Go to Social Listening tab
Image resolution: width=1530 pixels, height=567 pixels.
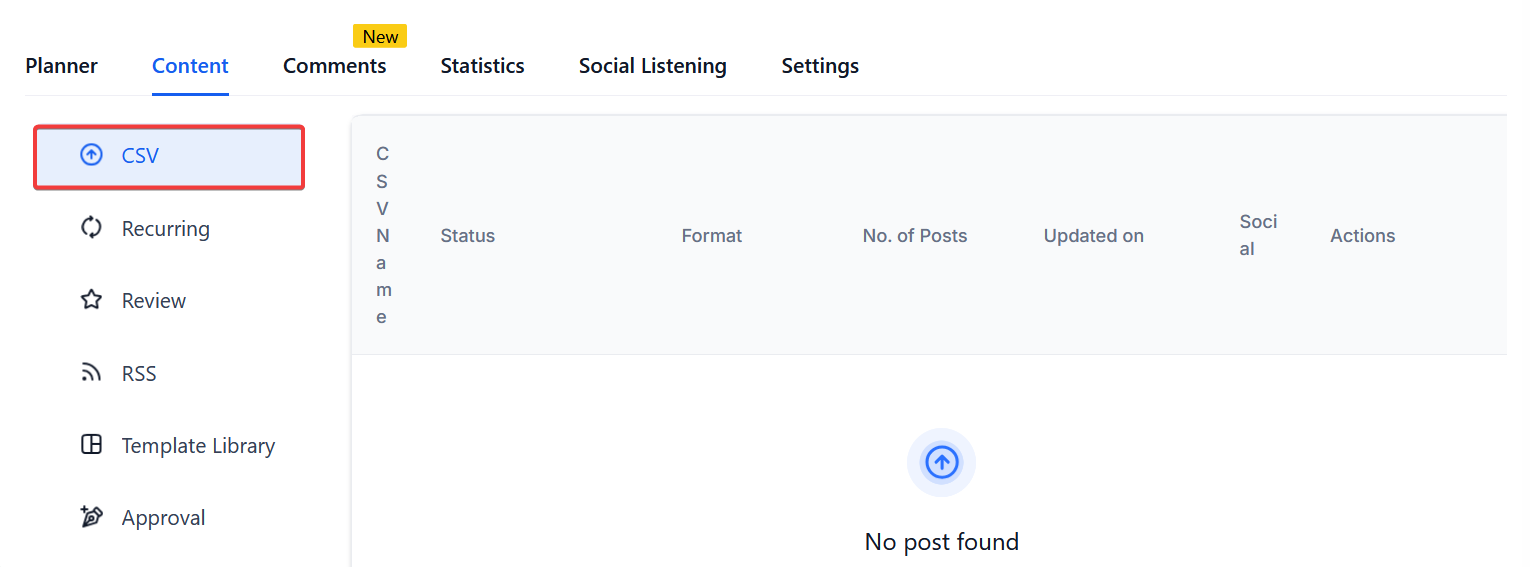pyautogui.click(x=652, y=66)
